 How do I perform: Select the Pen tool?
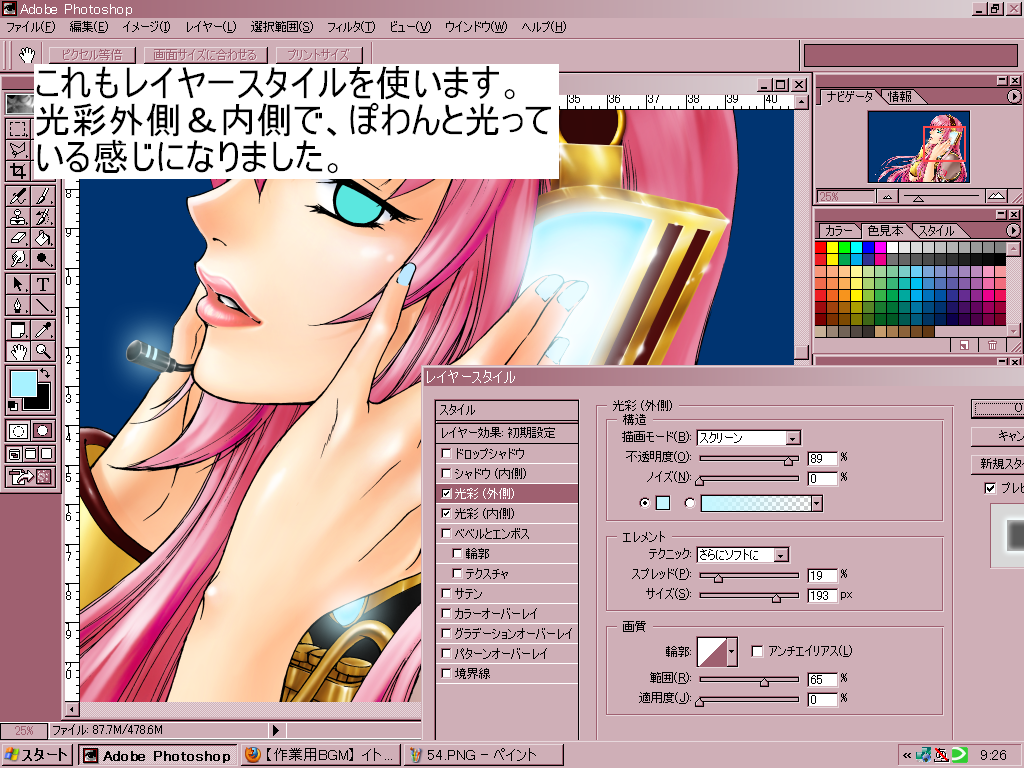coord(18,306)
